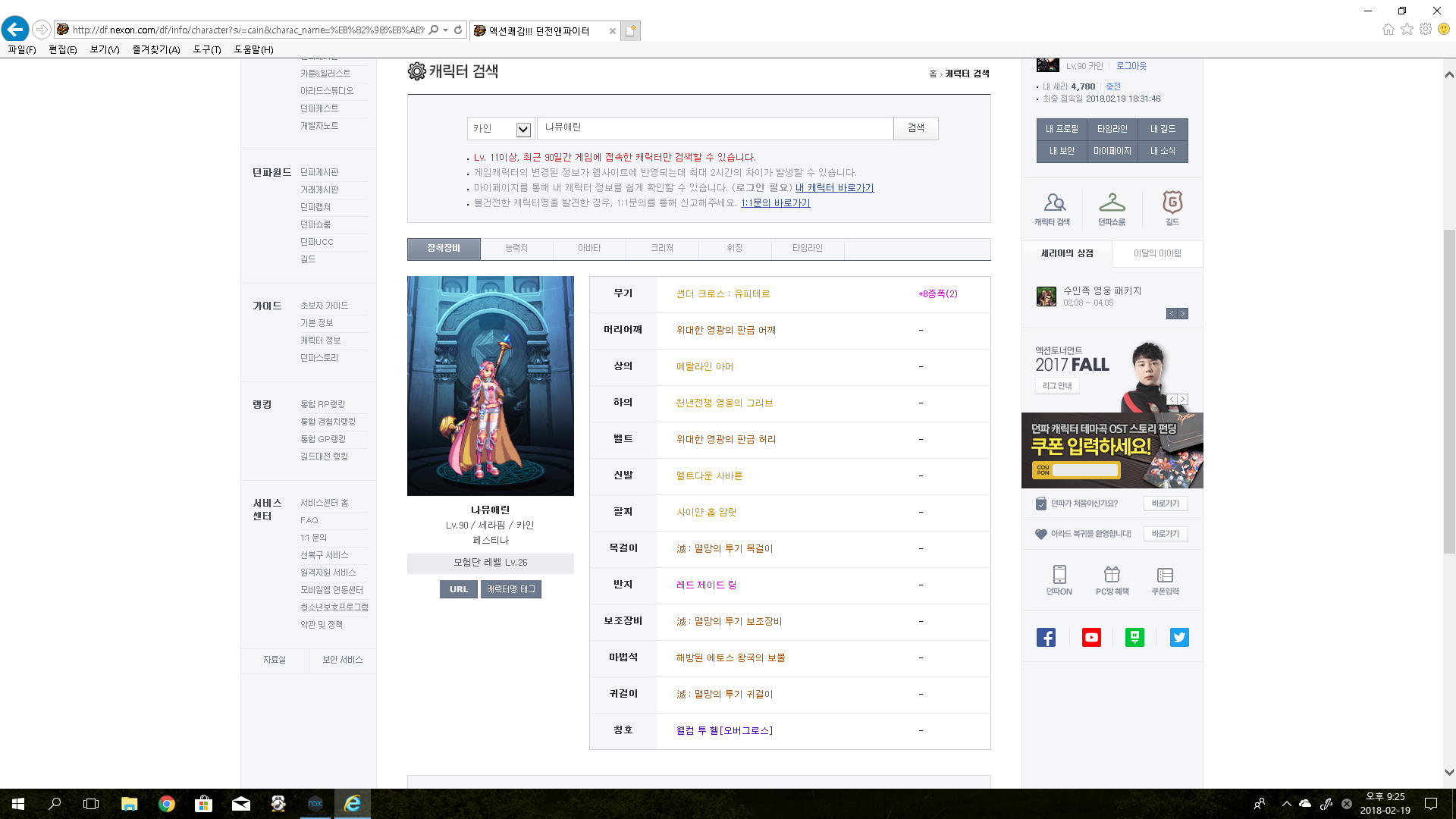The height and width of the screenshot is (819, 1456).
Task: Show hidden system tray icons
Action: click(1286, 804)
